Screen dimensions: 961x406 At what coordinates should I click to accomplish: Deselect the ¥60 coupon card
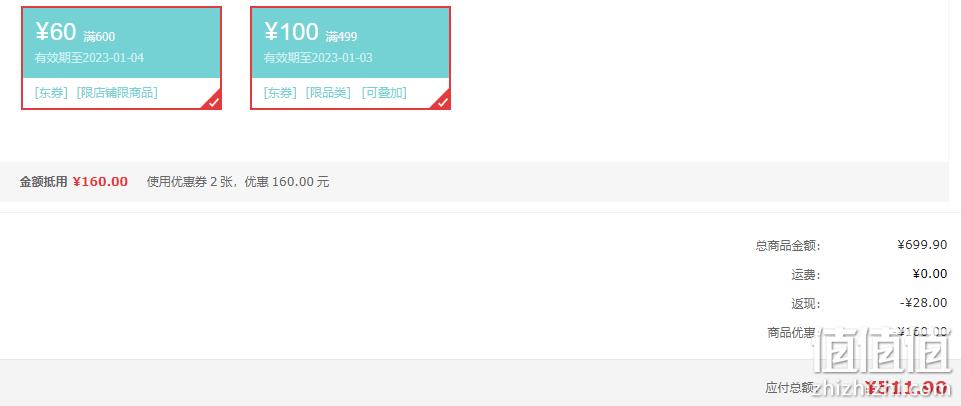click(x=121, y=58)
